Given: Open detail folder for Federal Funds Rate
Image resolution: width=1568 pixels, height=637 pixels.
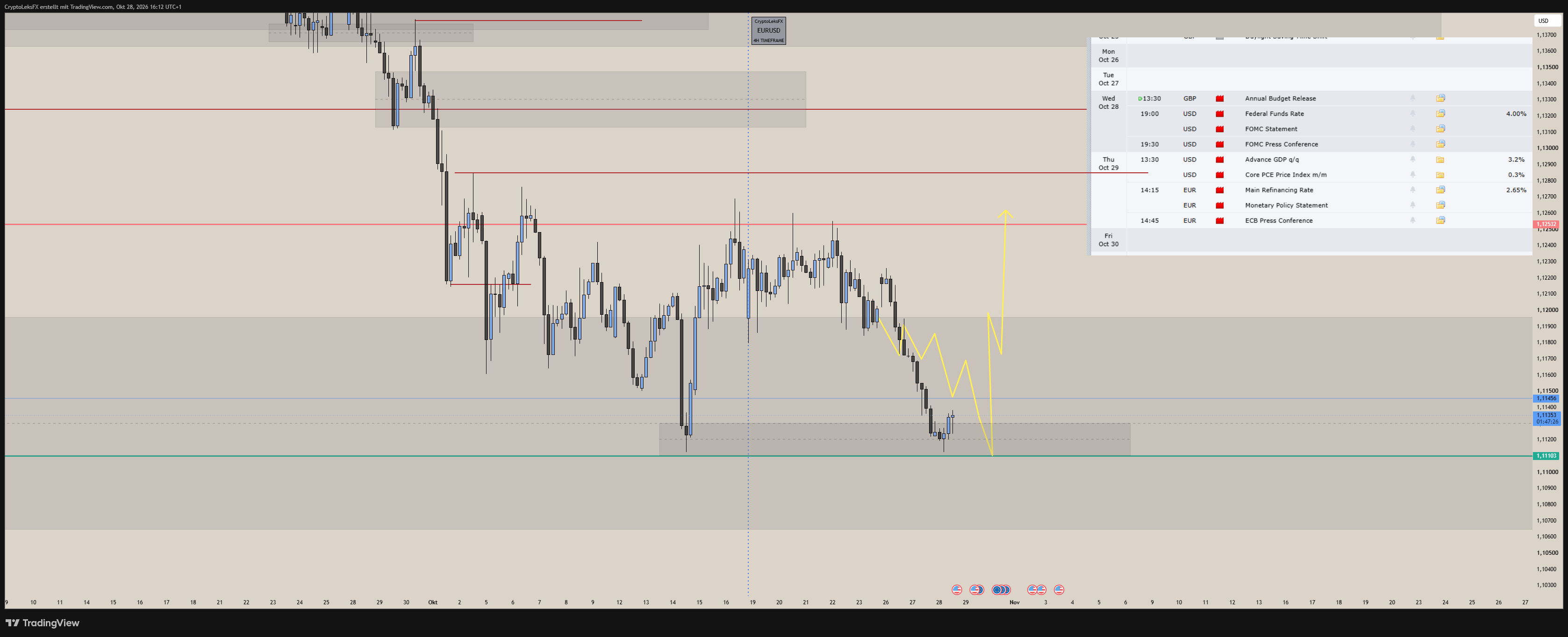Looking at the screenshot, I should (1440, 113).
